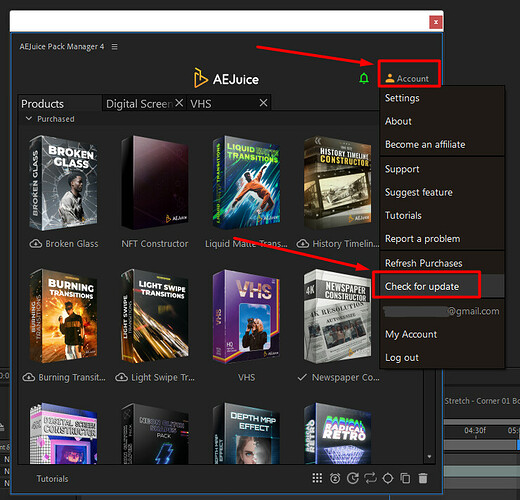The height and width of the screenshot is (500, 520).
Task: Click the clock refresh history icon
Action: pyautogui.click(x=353, y=479)
